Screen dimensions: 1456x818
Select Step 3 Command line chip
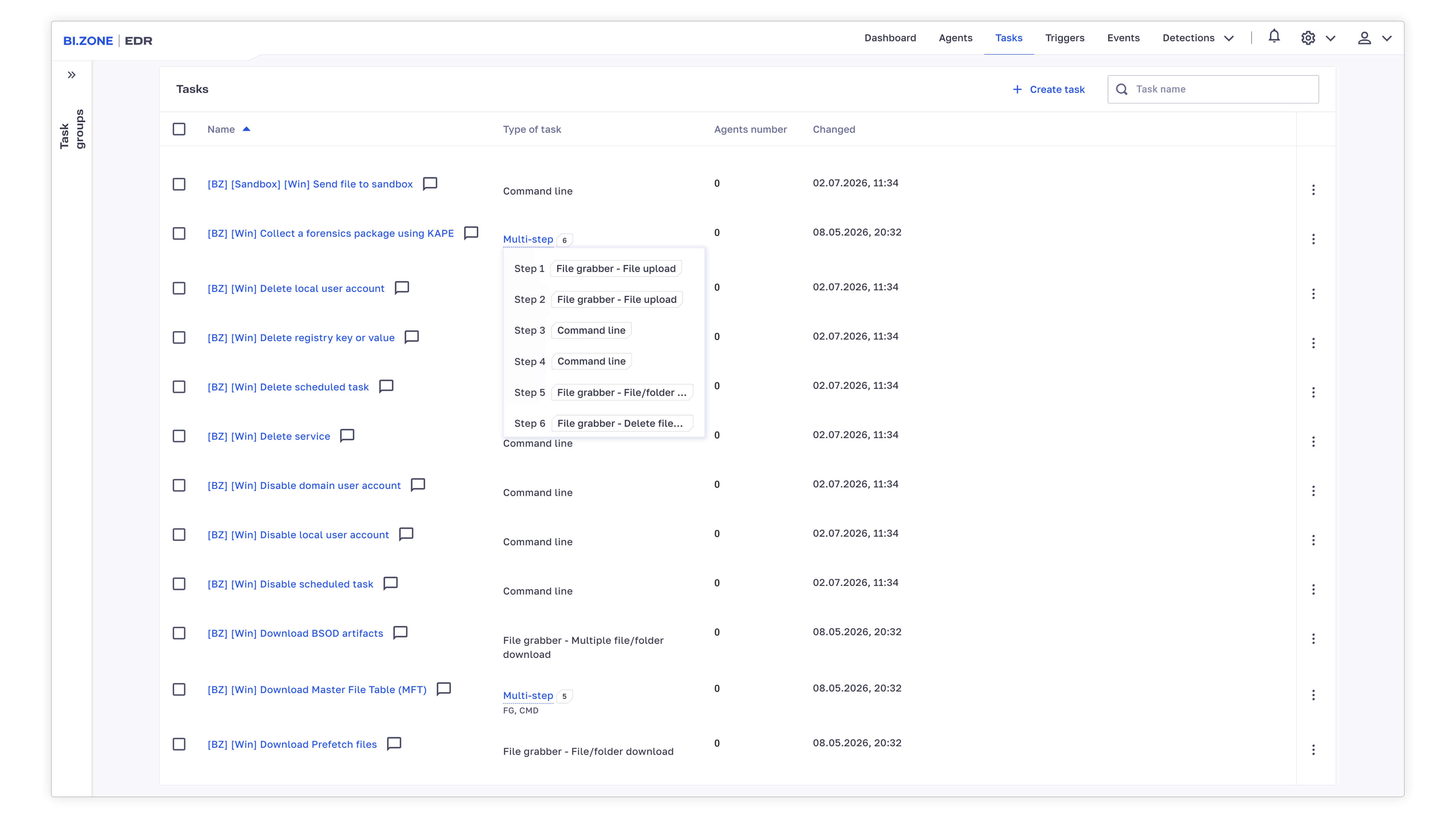tap(591, 330)
